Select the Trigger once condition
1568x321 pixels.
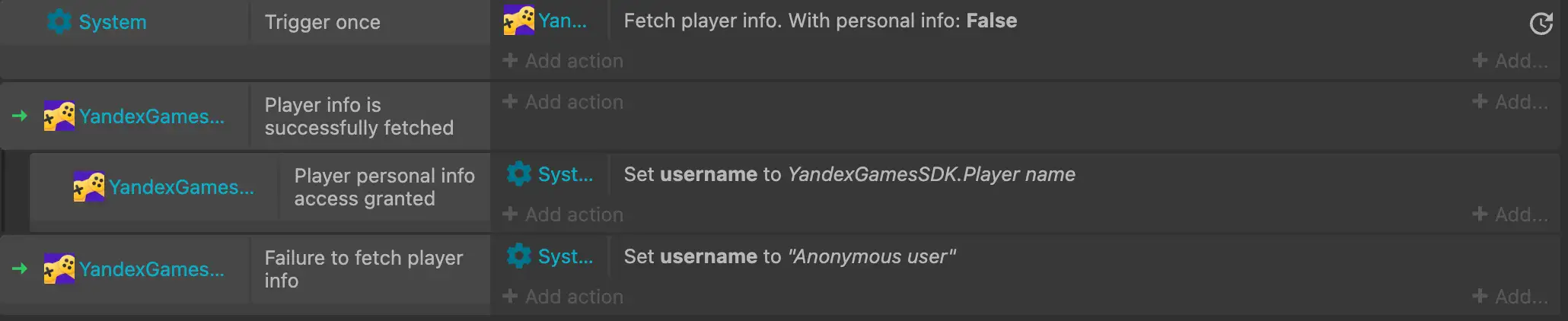[322, 22]
